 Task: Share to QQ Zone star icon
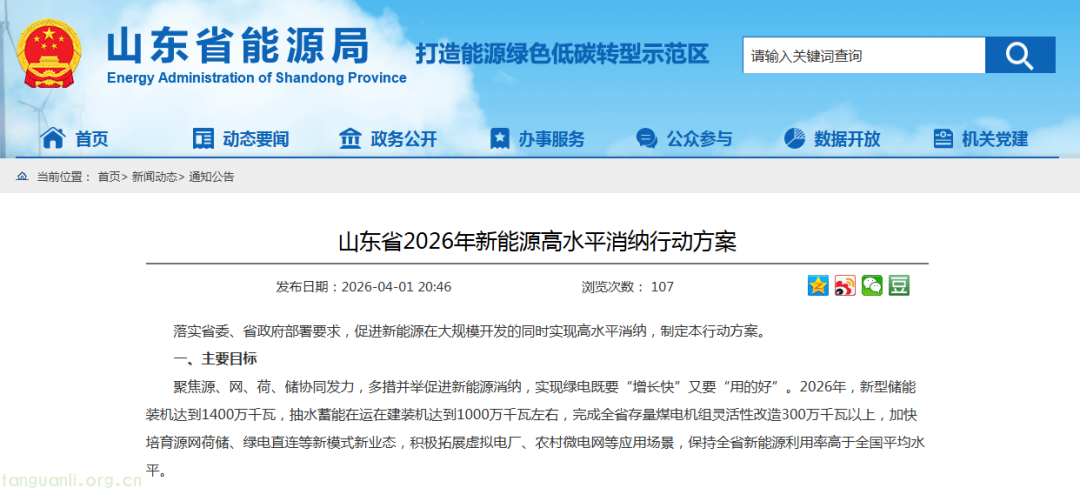[x=818, y=286]
